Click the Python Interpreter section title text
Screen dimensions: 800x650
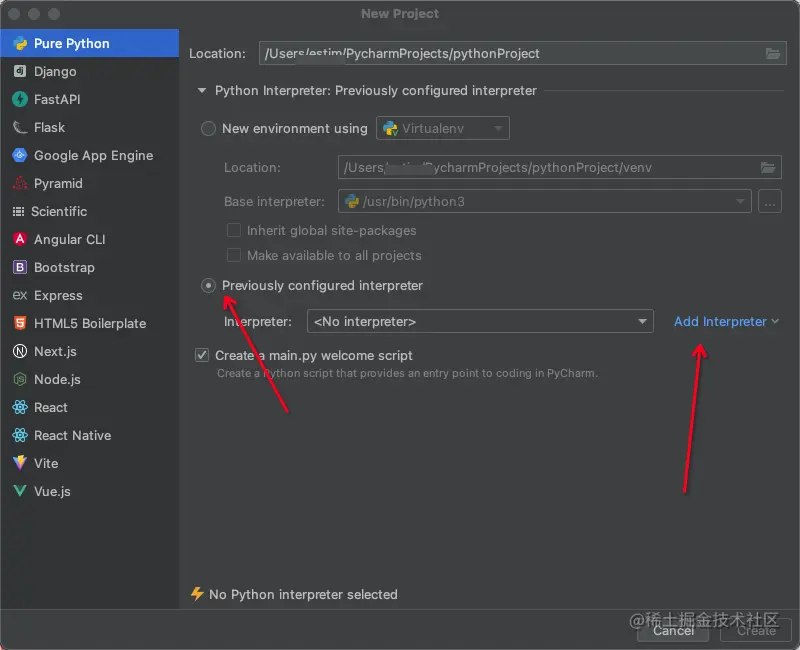coord(376,91)
